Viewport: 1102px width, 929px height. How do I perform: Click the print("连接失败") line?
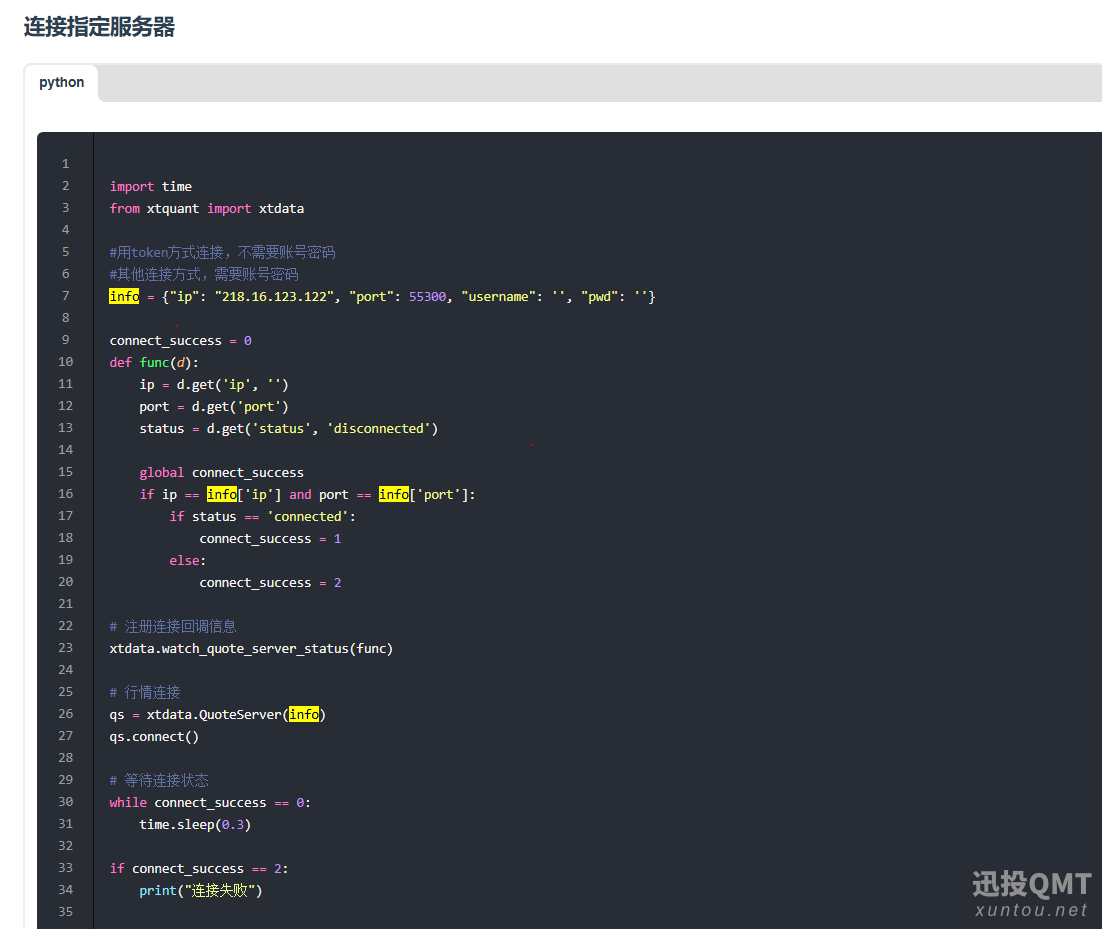[200, 890]
